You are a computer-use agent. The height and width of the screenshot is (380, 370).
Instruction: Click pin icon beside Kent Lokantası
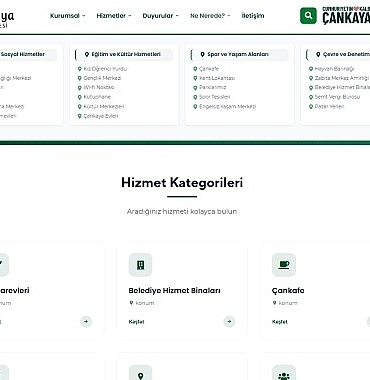(x=195, y=78)
